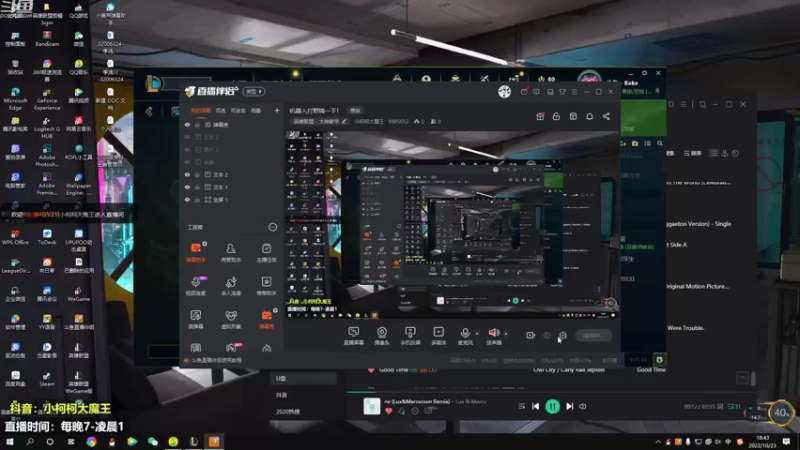Click back chevron in League client
Image resolution: width=800 pixels, height=450 pixels.
tap(149, 111)
